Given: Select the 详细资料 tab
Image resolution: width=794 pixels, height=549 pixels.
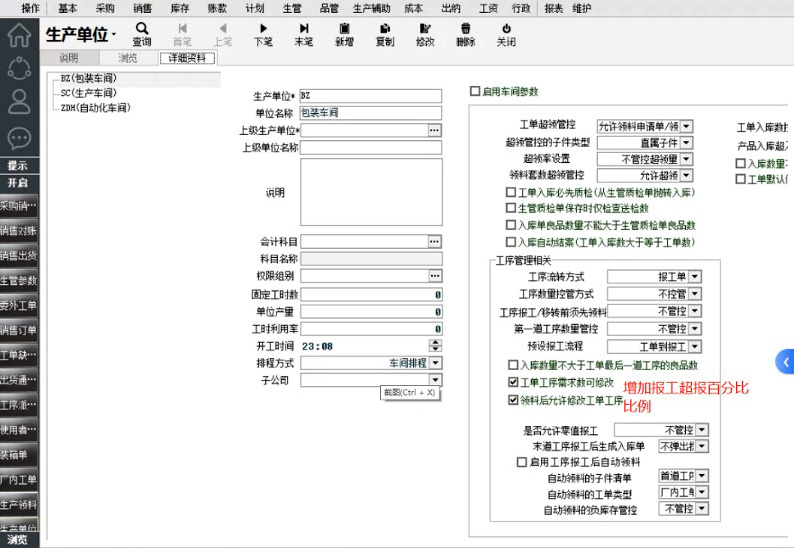Looking at the screenshot, I should [187, 58].
